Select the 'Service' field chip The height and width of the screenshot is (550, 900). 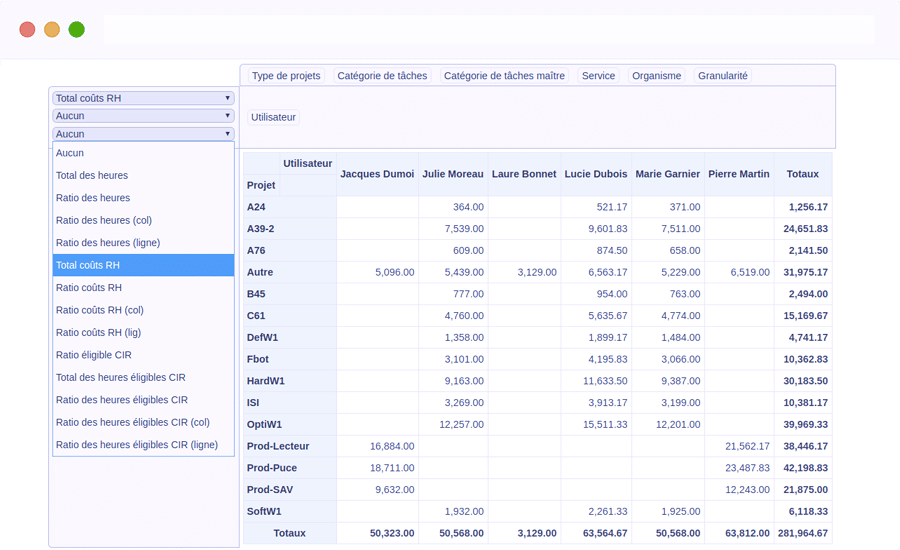(x=598, y=76)
